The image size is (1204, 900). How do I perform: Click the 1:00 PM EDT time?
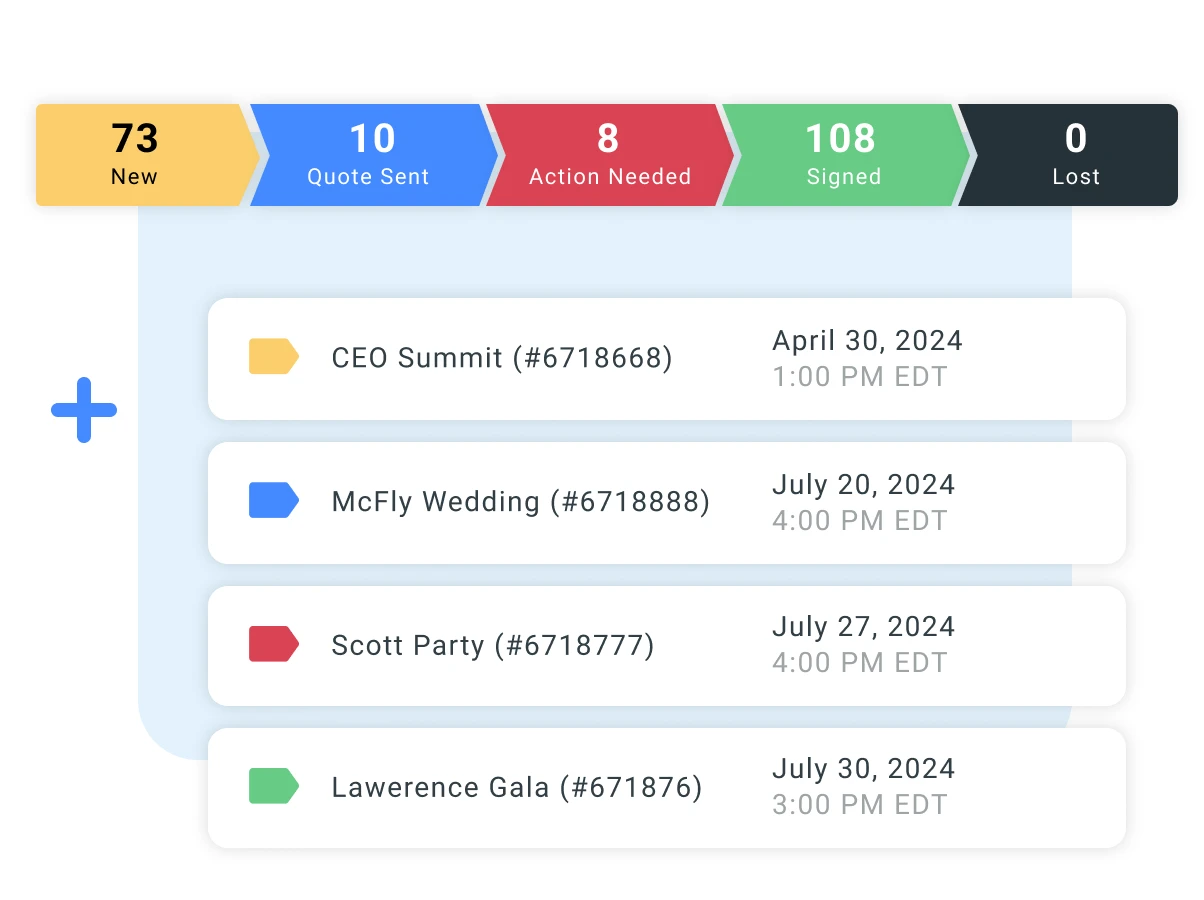[859, 377]
